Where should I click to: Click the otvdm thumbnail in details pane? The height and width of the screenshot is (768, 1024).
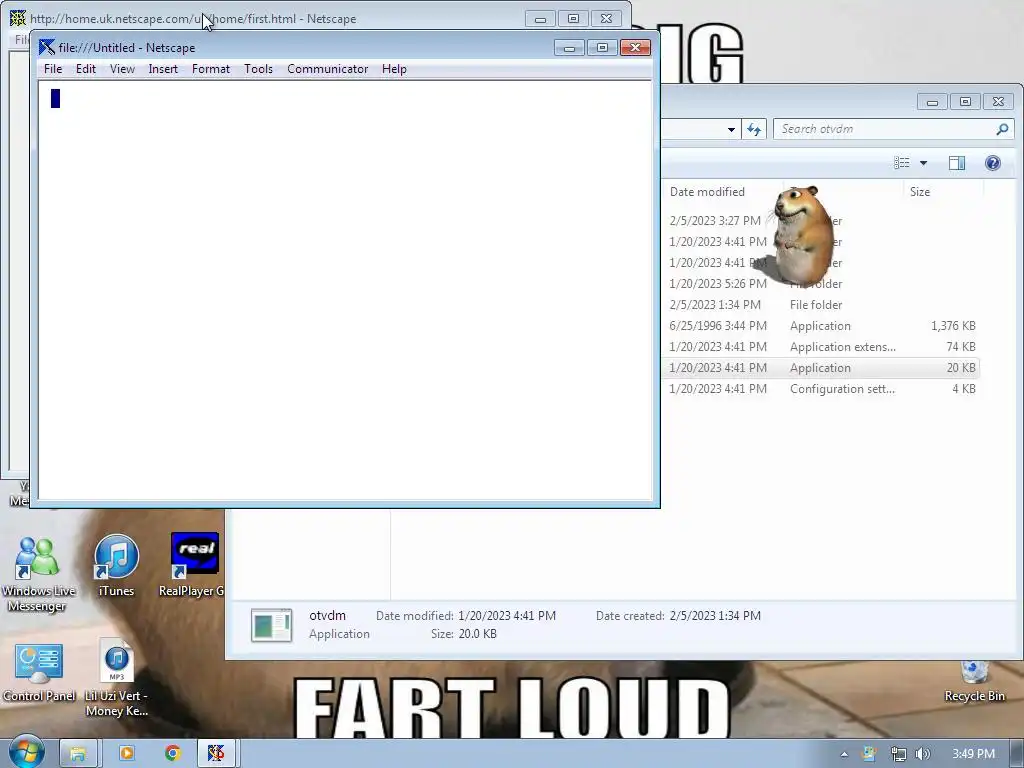271,625
